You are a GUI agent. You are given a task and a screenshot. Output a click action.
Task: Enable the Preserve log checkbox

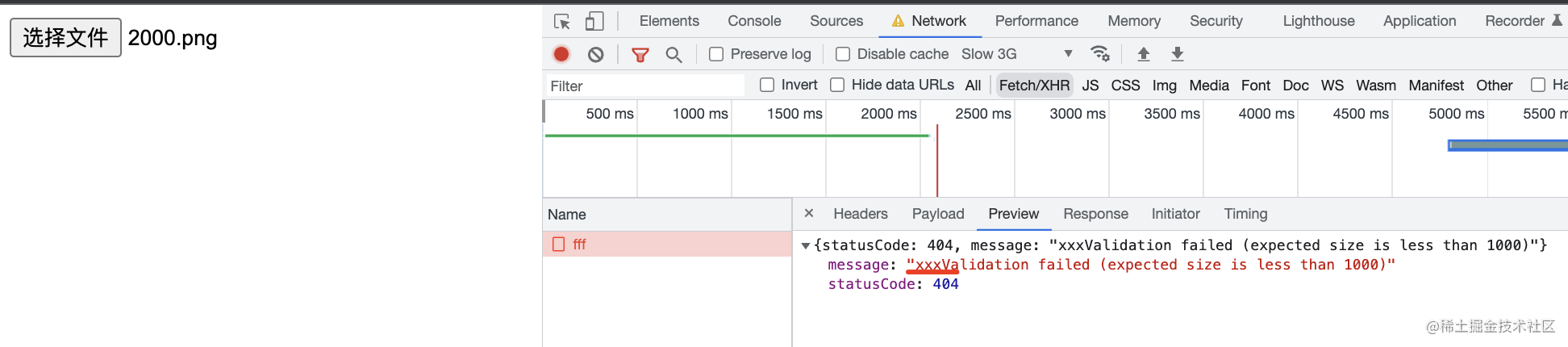[x=716, y=54]
